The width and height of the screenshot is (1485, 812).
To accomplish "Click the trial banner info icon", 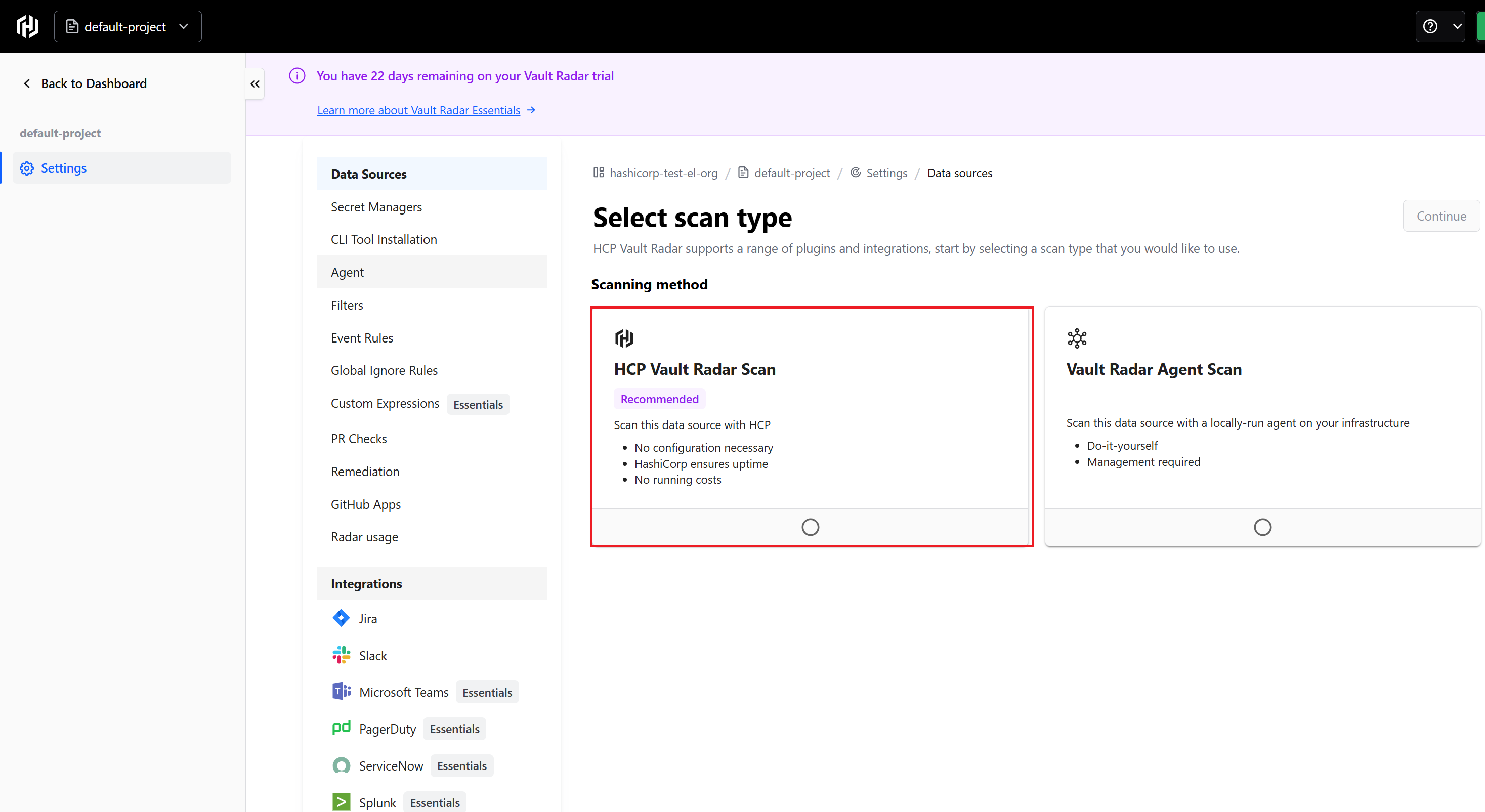I will click(x=297, y=75).
